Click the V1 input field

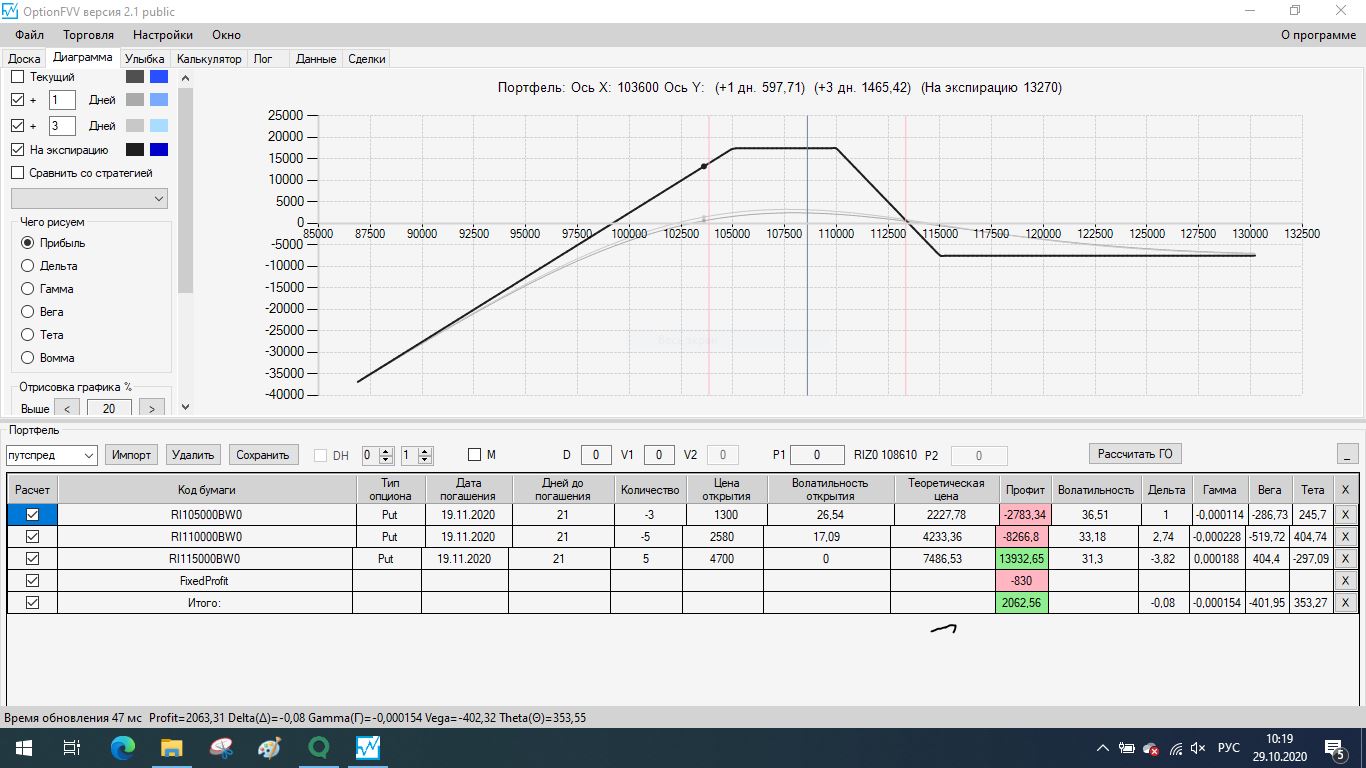pyautogui.click(x=659, y=455)
